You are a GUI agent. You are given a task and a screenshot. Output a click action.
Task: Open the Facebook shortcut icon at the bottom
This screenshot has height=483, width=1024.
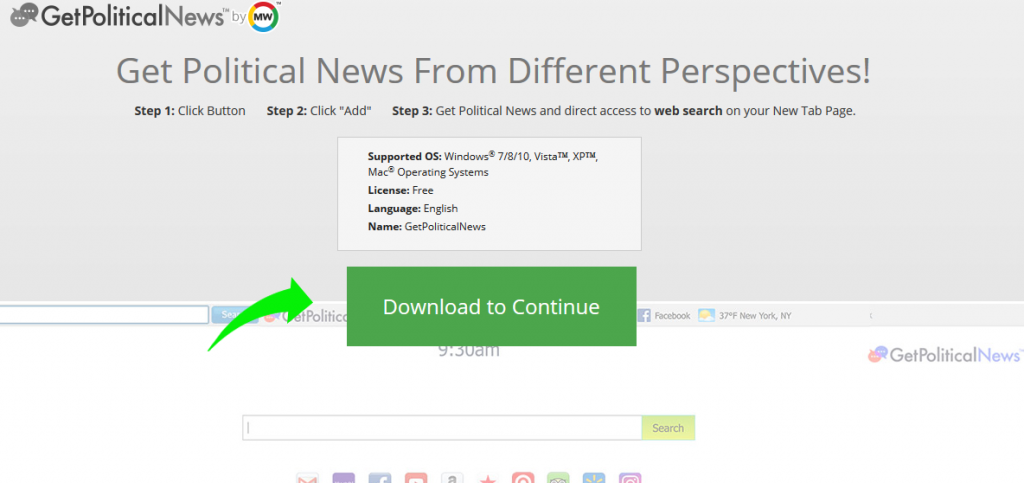379,478
